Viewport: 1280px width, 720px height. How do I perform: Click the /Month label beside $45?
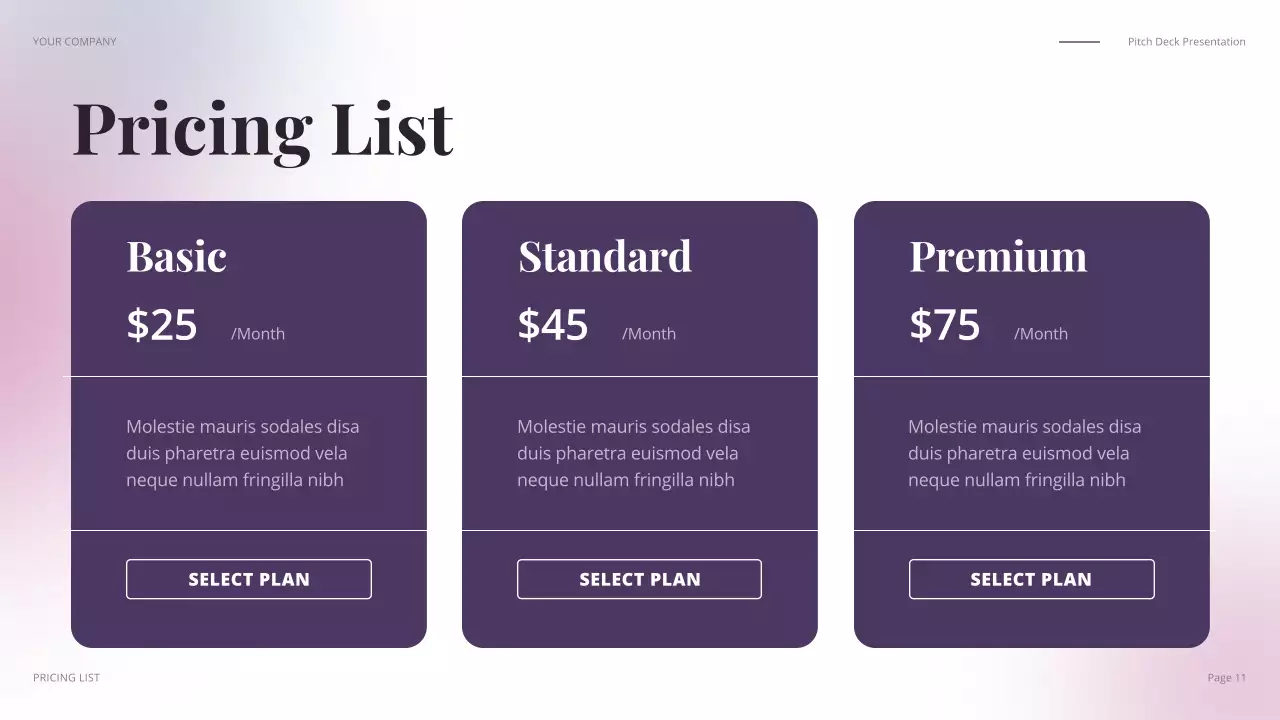pos(649,334)
